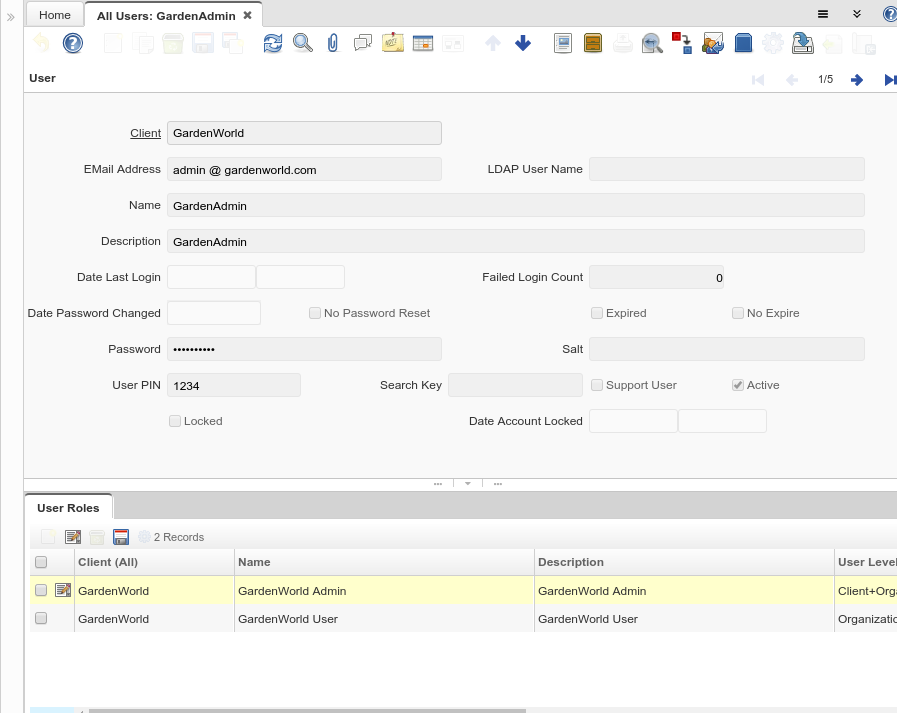Toggle grid view in the toolbar
The width and height of the screenshot is (897, 713).
coord(423,43)
